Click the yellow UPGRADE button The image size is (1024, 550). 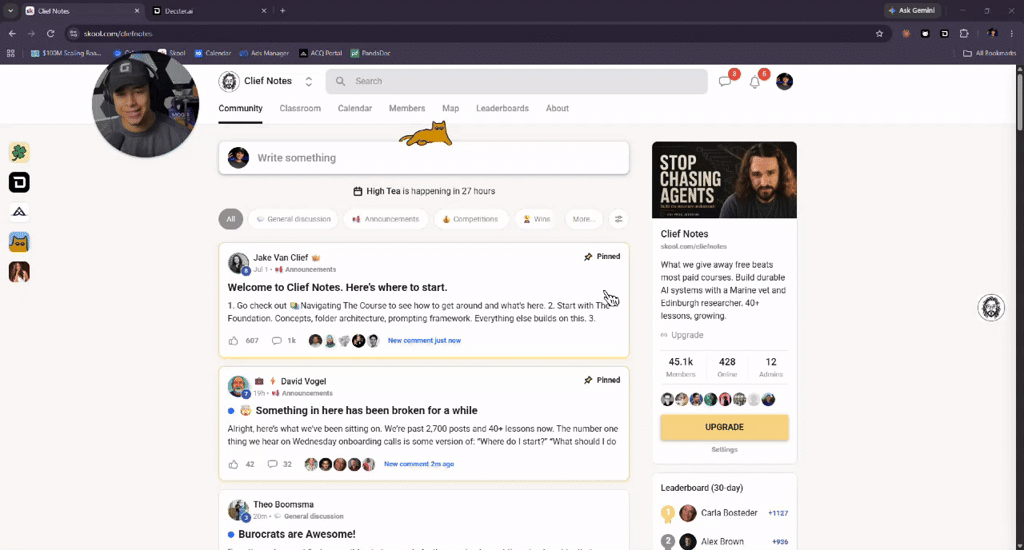point(724,427)
